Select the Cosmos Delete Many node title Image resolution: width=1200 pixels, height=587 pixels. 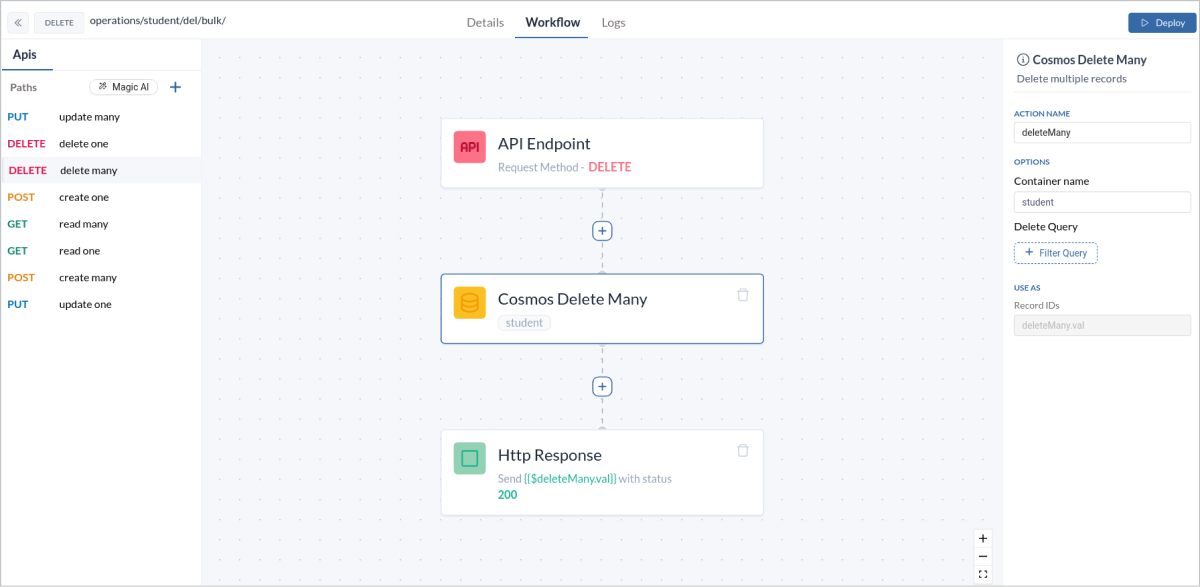[x=572, y=299]
